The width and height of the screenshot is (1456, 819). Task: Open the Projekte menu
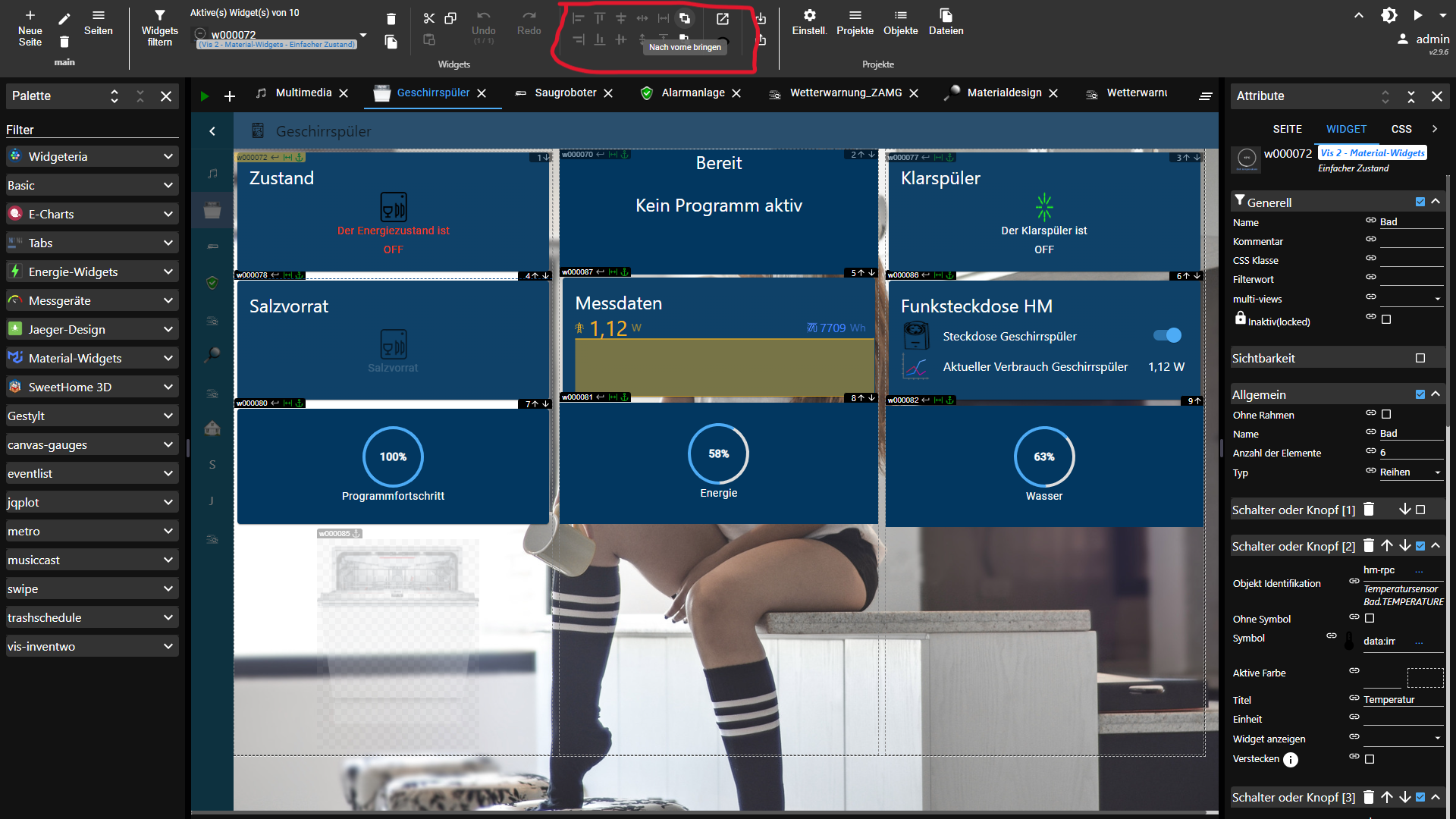(x=855, y=23)
